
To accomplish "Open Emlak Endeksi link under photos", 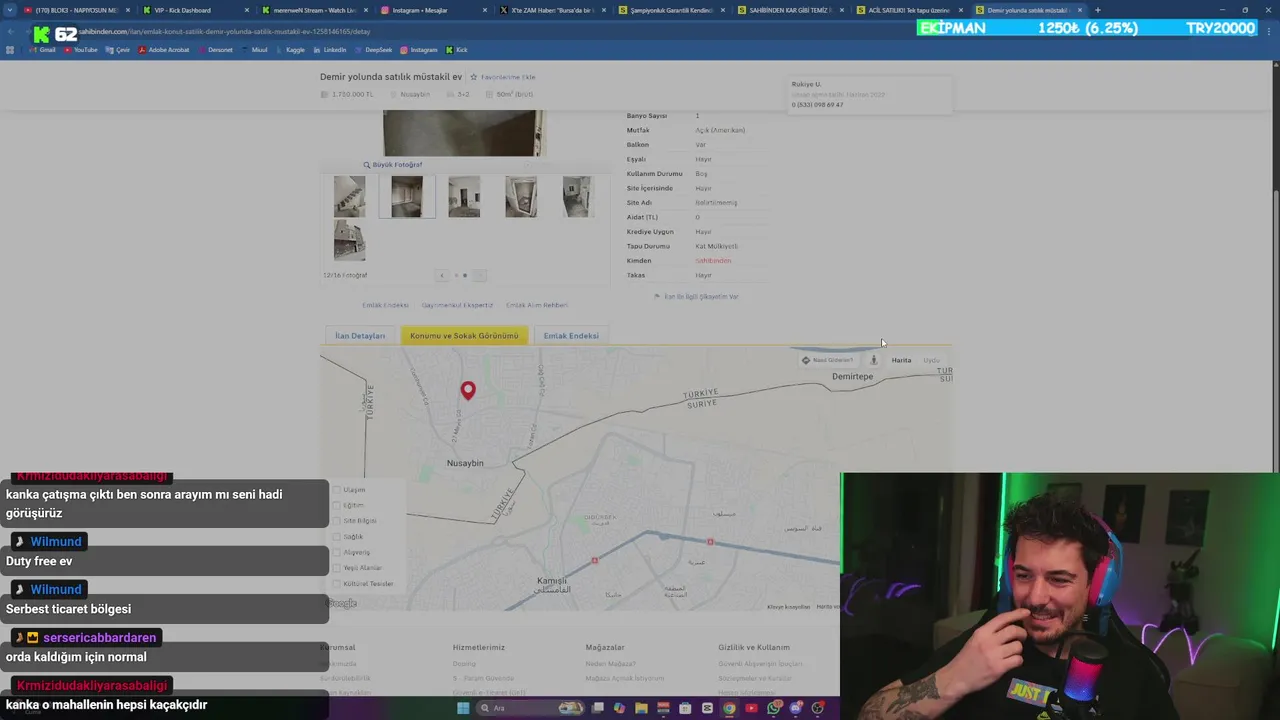I will [x=385, y=305].
